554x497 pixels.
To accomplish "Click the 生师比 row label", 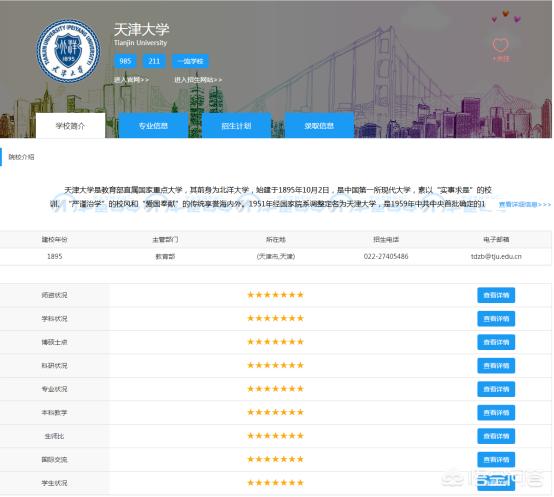I will click(54, 436).
